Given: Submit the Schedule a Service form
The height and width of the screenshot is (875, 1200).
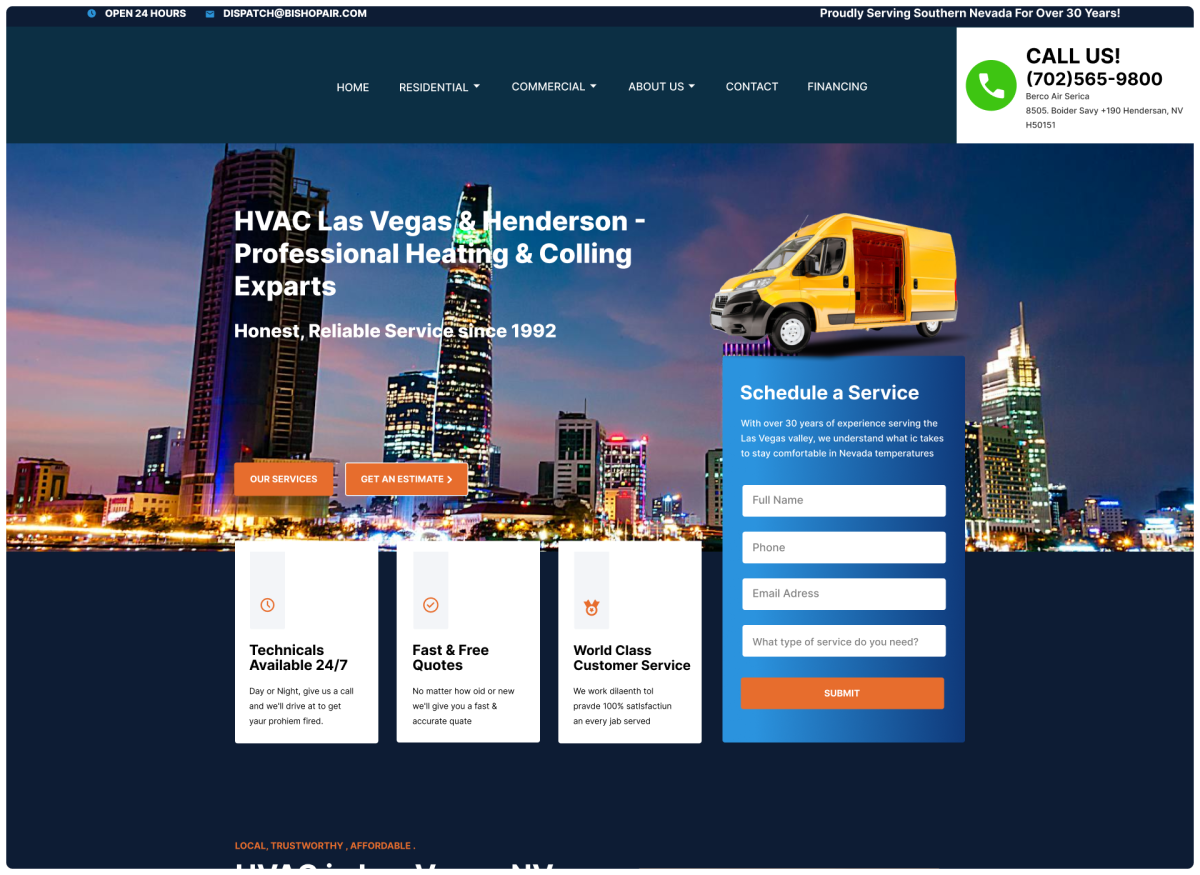Looking at the screenshot, I should click(x=842, y=693).
